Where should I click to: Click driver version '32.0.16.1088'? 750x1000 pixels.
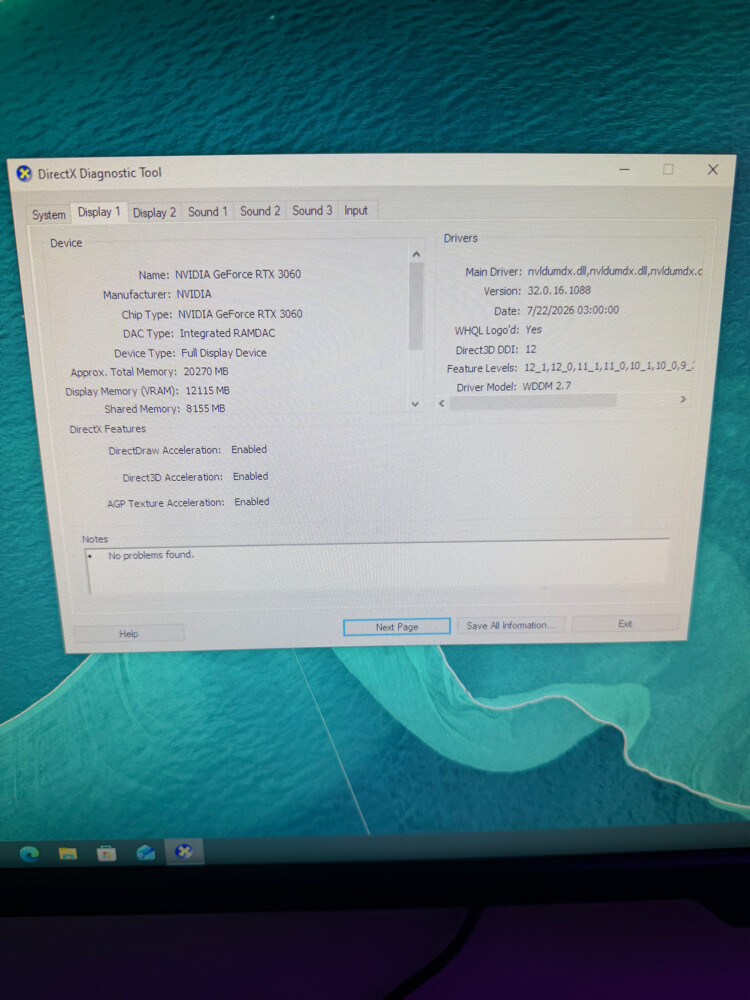click(x=559, y=290)
